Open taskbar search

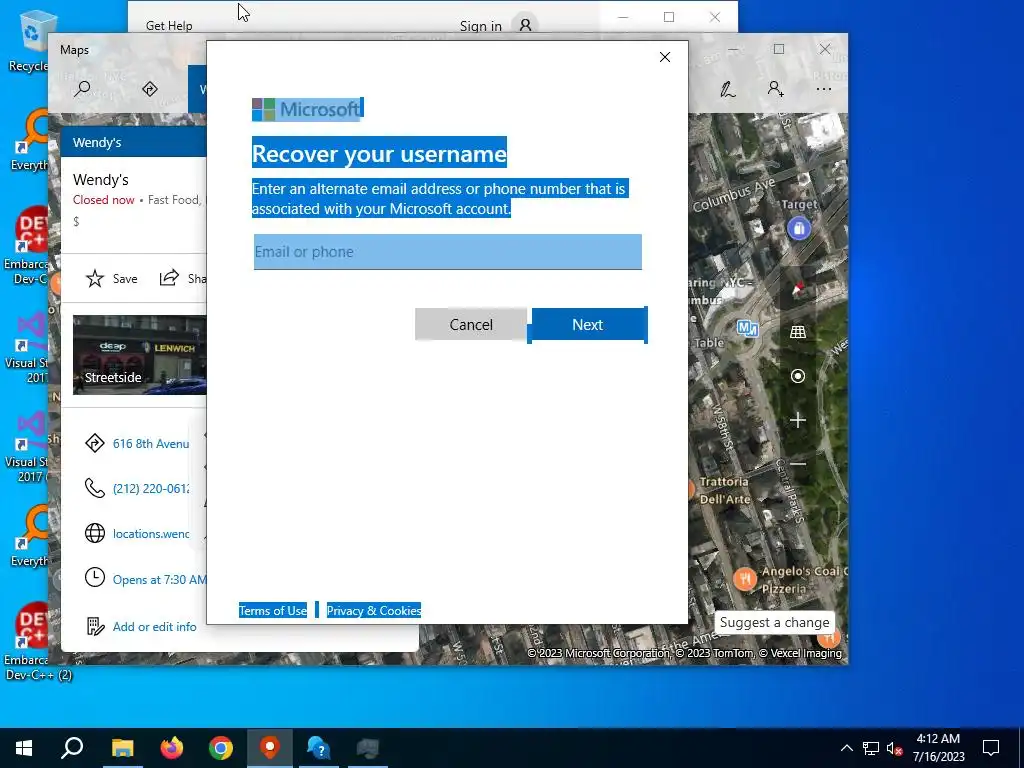(72, 748)
